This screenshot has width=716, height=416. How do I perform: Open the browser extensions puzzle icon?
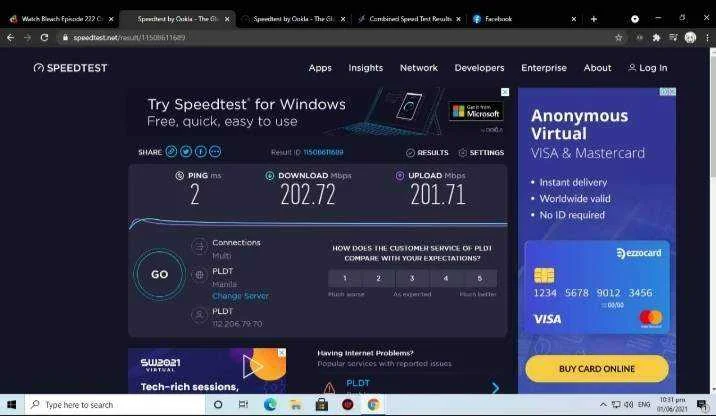pyautogui.click(x=656, y=37)
